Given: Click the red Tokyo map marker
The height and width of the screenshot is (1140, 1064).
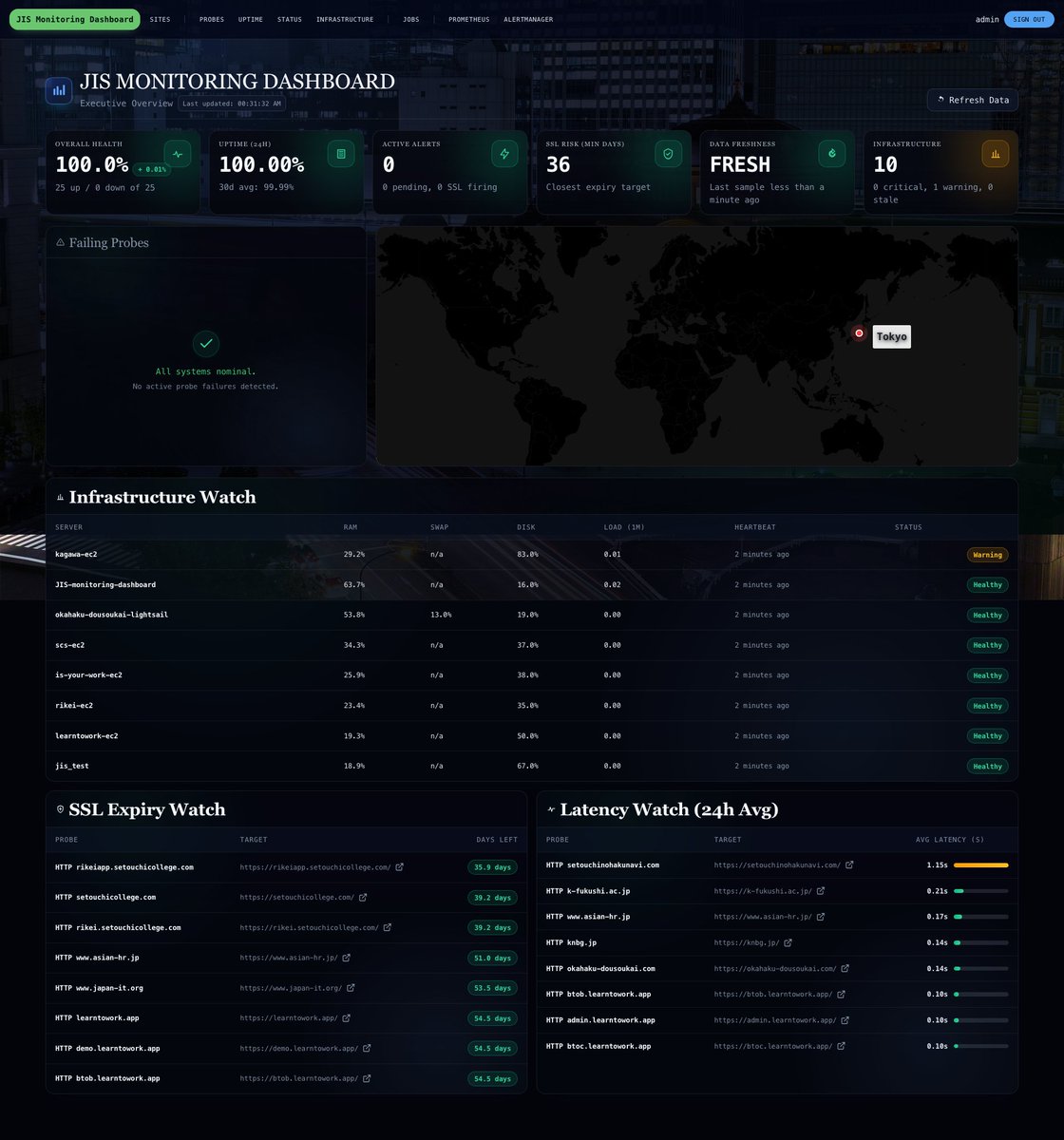Looking at the screenshot, I should point(859,333).
